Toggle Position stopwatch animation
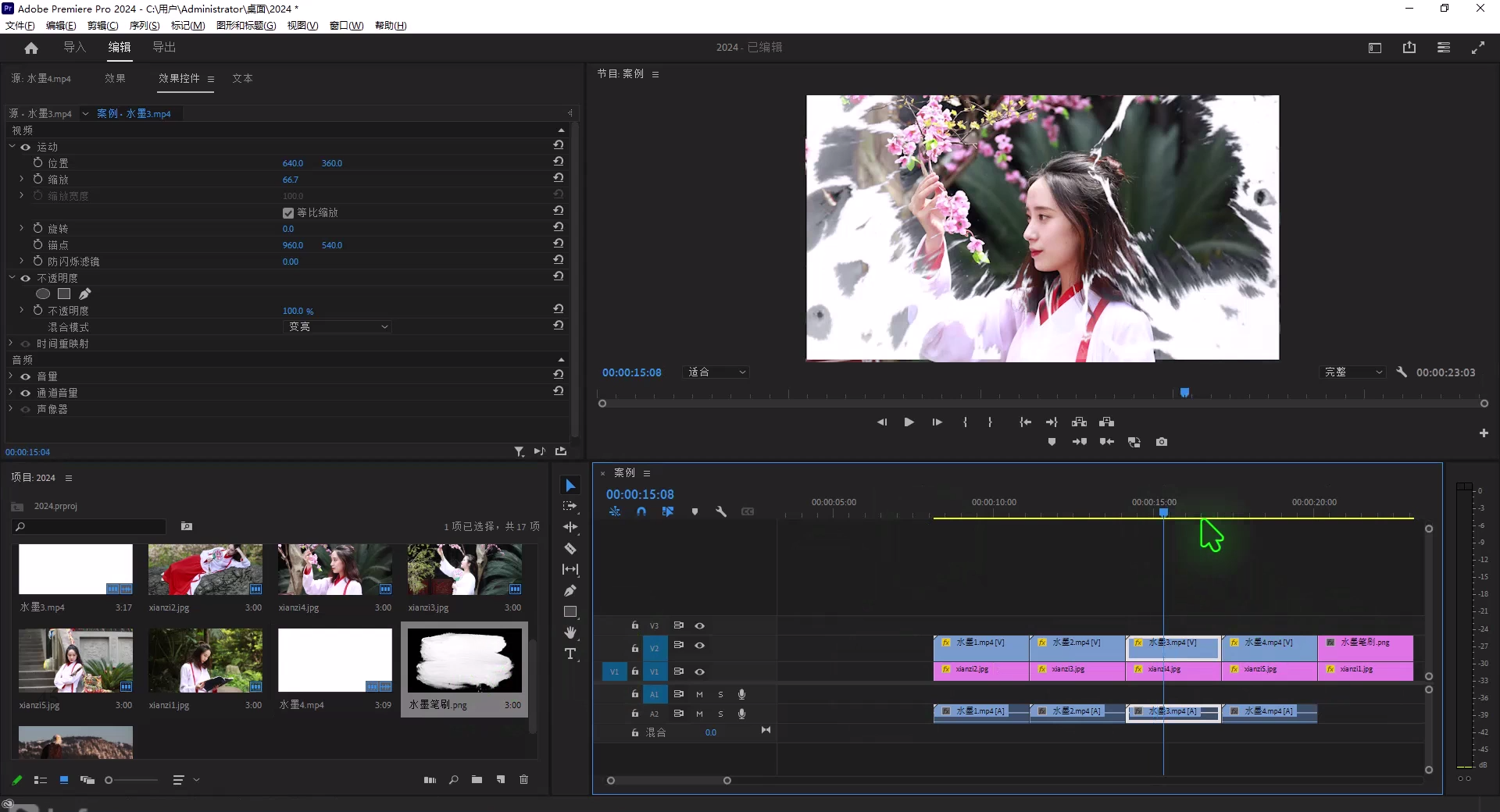This screenshot has width=1500, height=812. 37,162
